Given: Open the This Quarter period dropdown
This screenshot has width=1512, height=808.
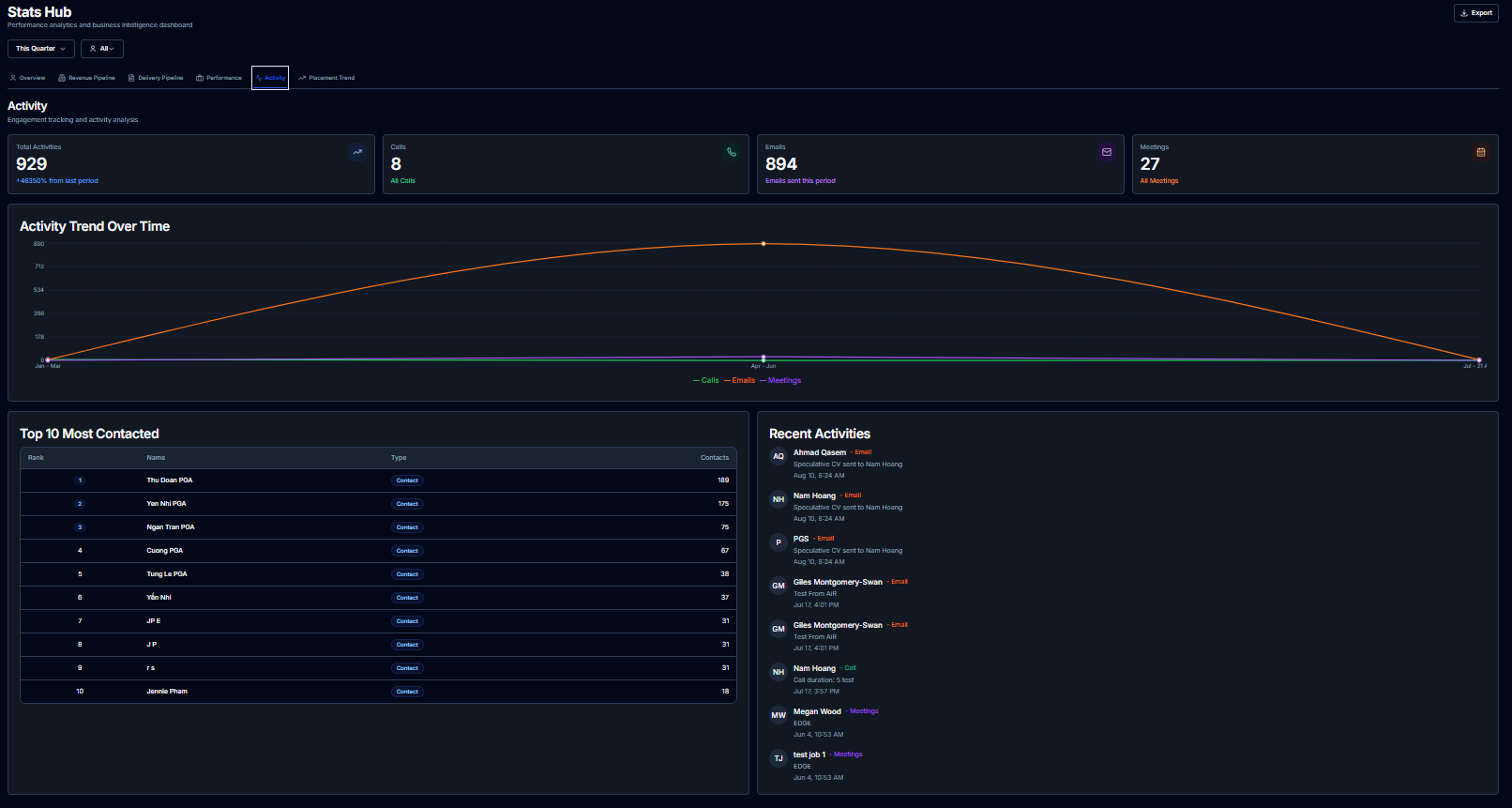Looking at the screenshot, I should coord(41,49).
